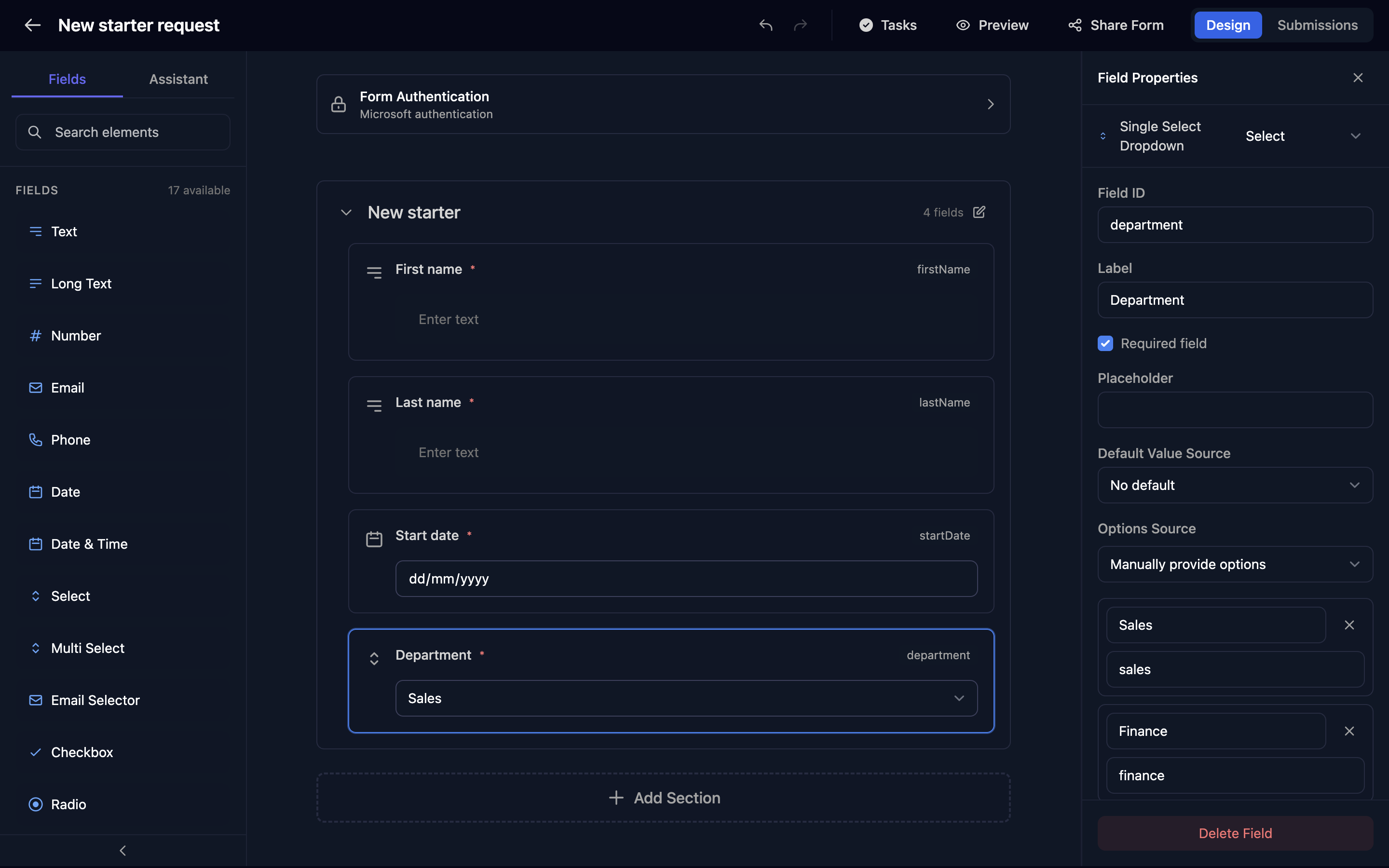Add a Phone field from the list
Viewport: 1389px width, 868px height.
(123, 440)
